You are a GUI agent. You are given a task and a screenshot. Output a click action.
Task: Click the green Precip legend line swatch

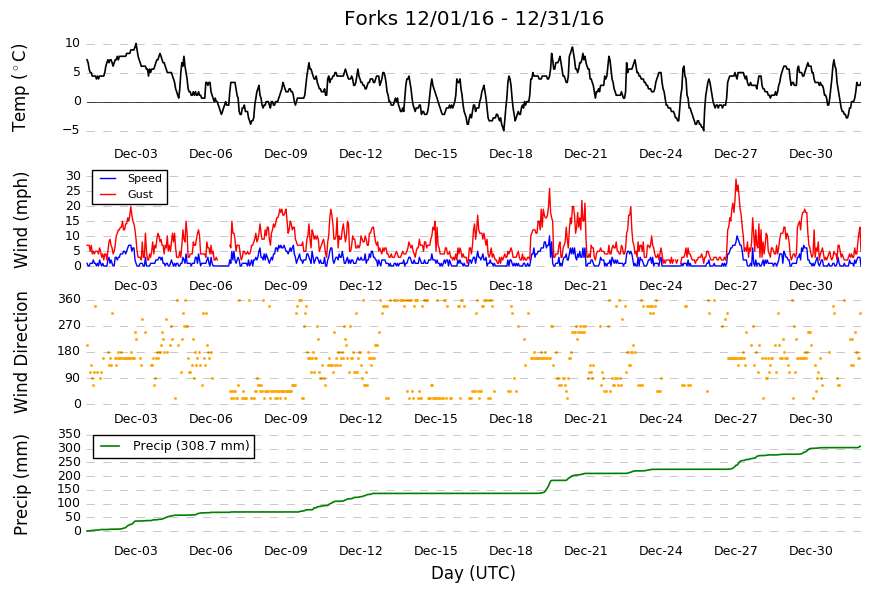[x=110, y=446]
